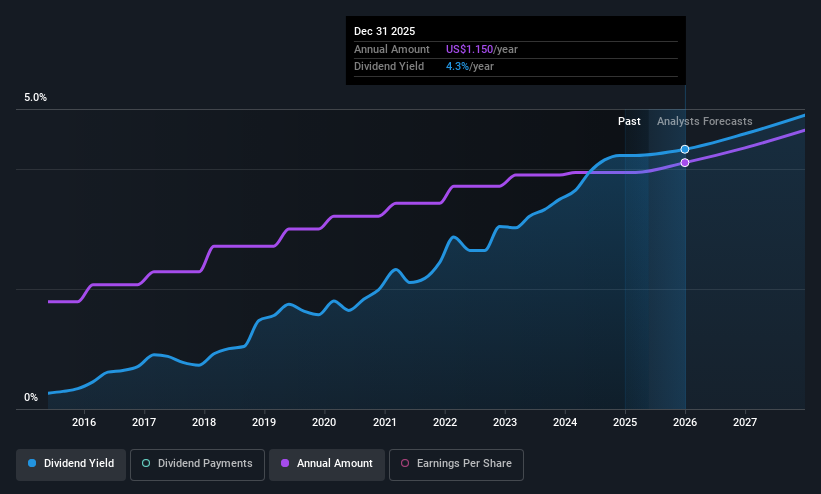Click the 2017 x-axis label
Screen dimensions: 821x494
point(144,422)
